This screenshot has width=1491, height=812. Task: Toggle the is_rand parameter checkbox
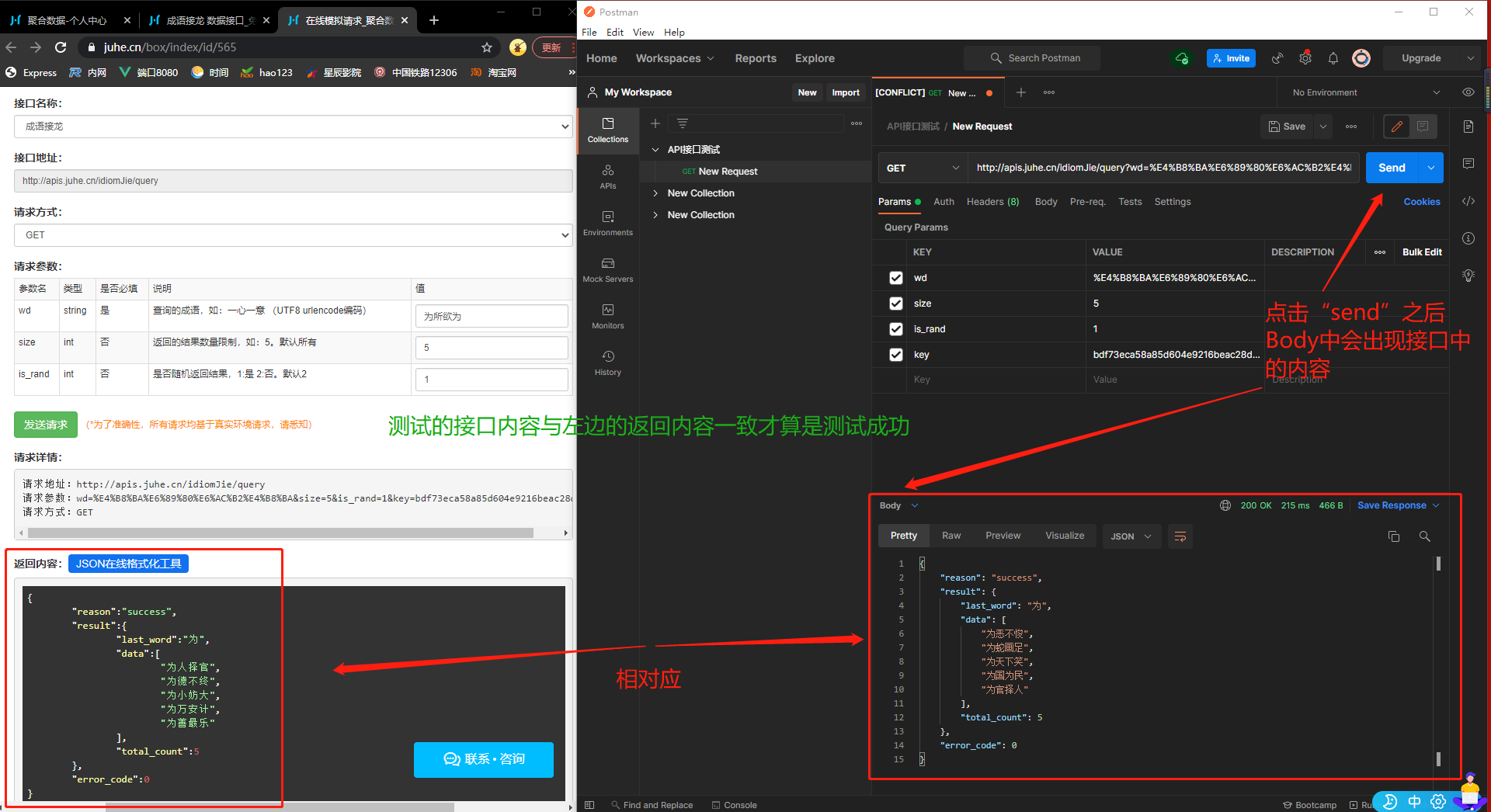click(896, 329)
